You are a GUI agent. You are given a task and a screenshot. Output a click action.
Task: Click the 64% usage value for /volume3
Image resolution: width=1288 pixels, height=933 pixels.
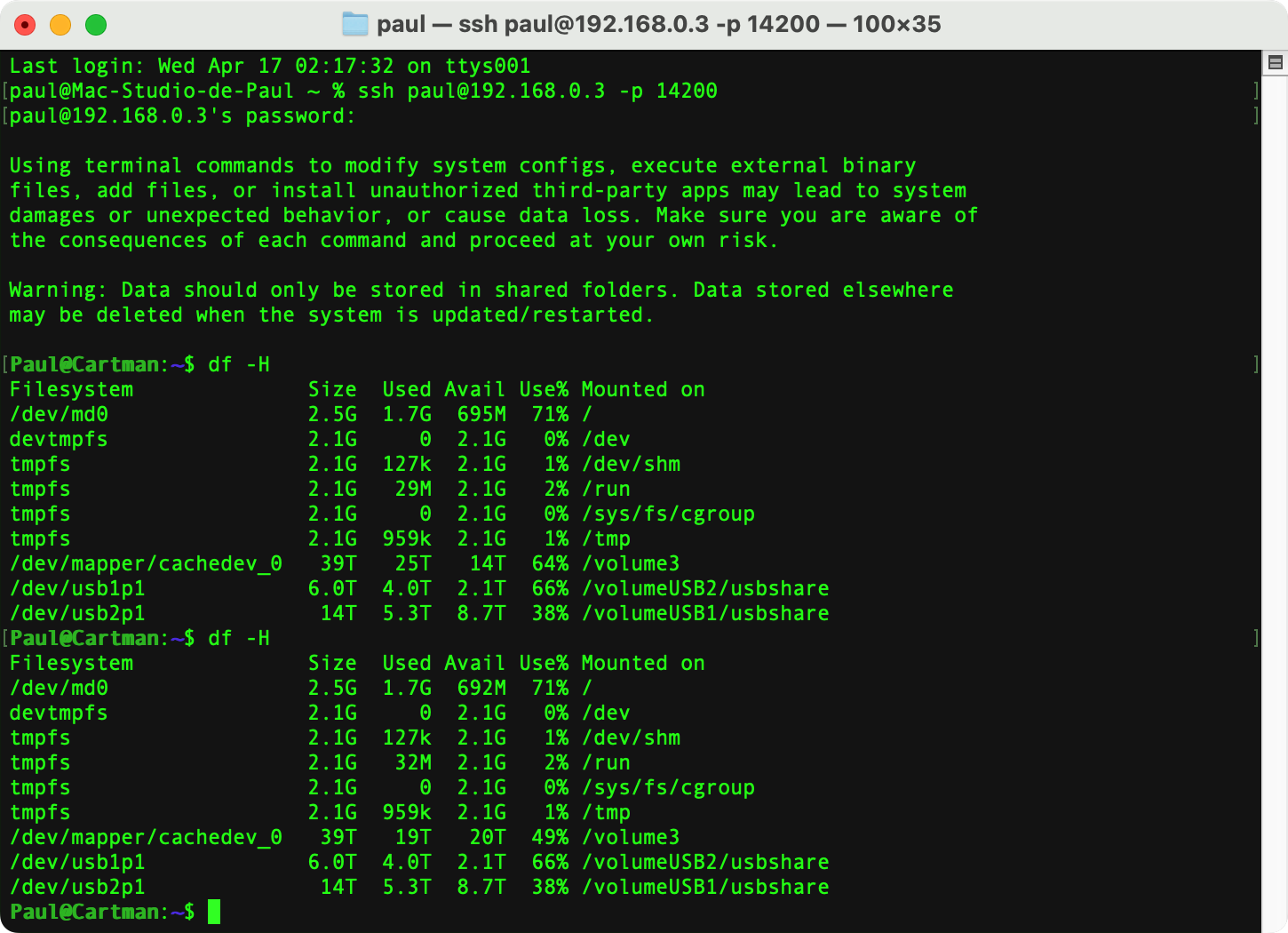[x=550, y=563]
